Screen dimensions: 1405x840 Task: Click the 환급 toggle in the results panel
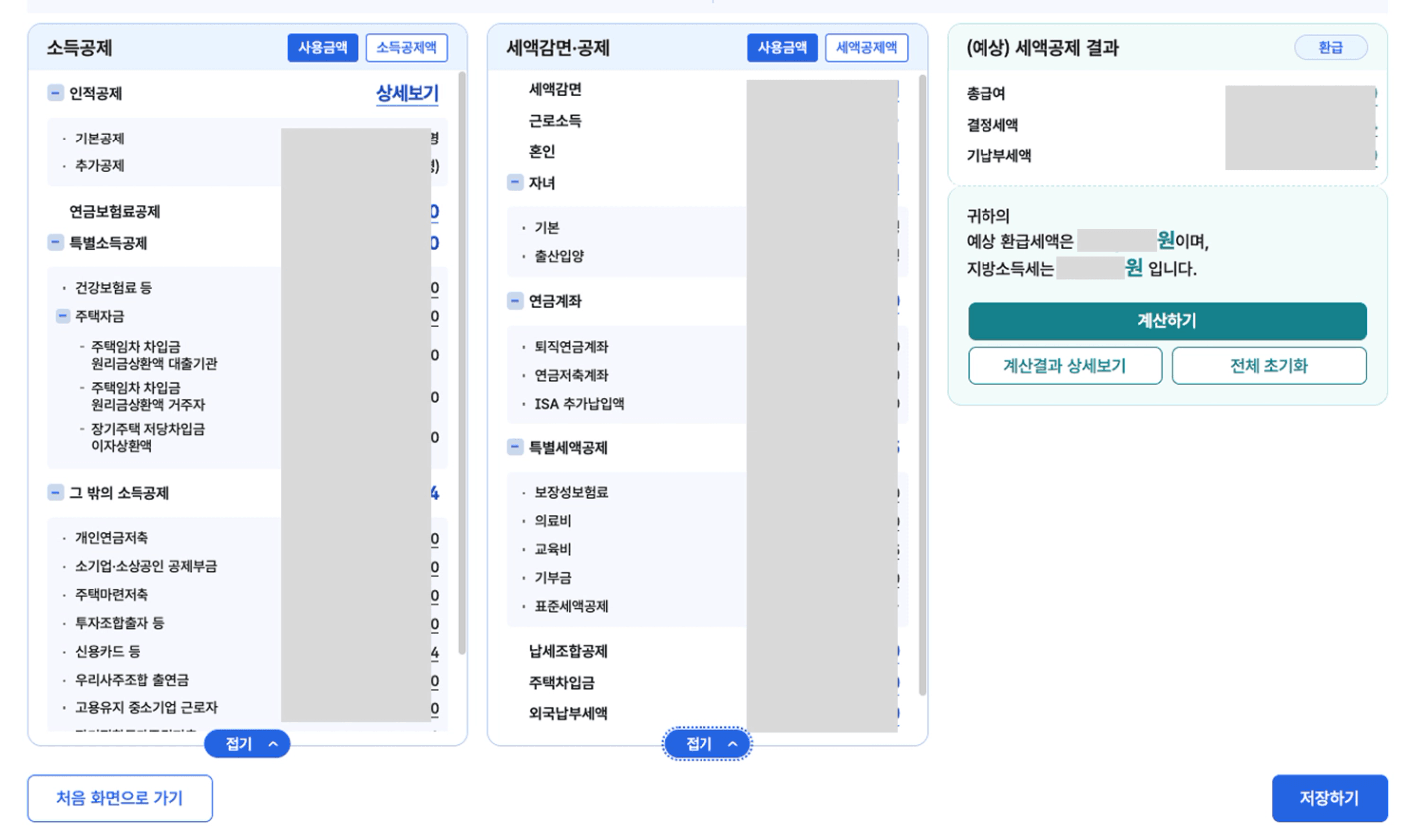[1331, 47]
